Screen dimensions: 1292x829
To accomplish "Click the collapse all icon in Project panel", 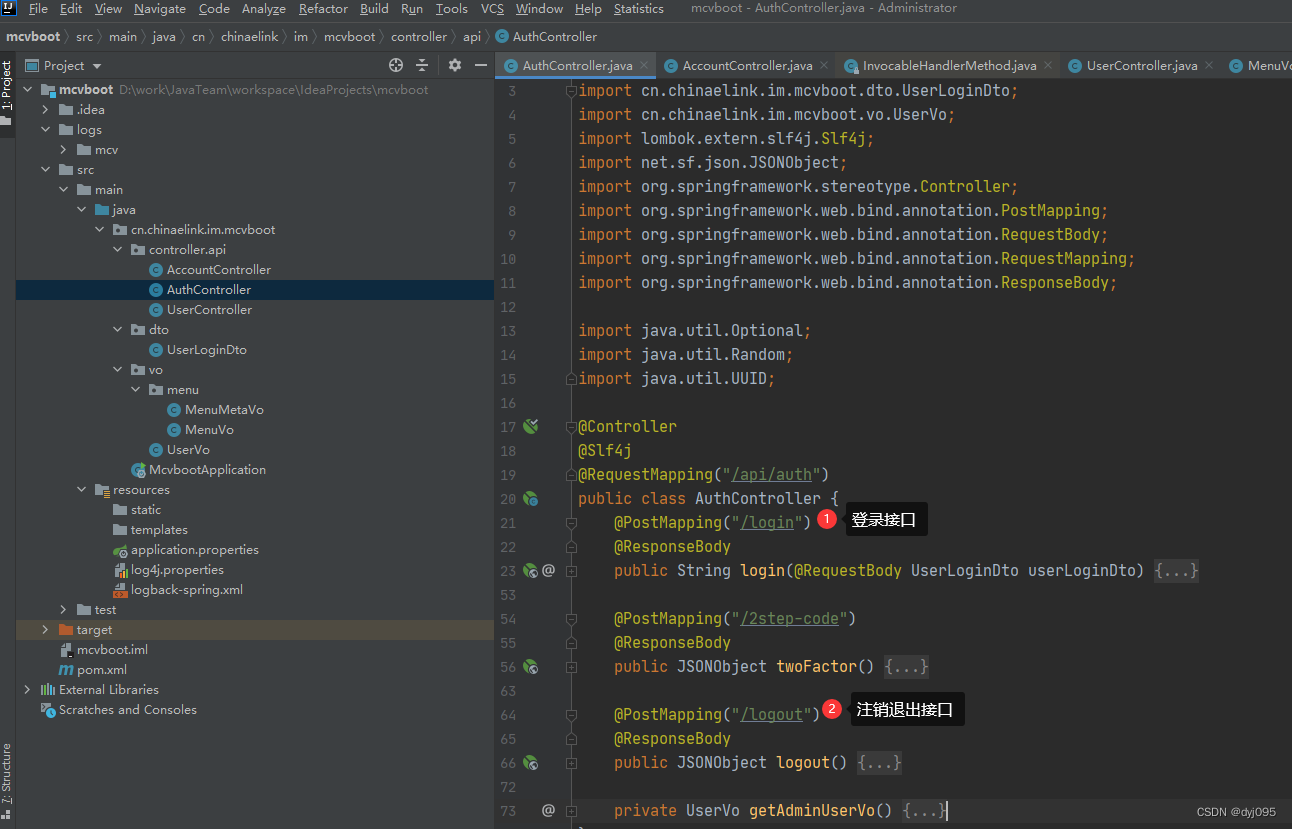I will point(422,65).
